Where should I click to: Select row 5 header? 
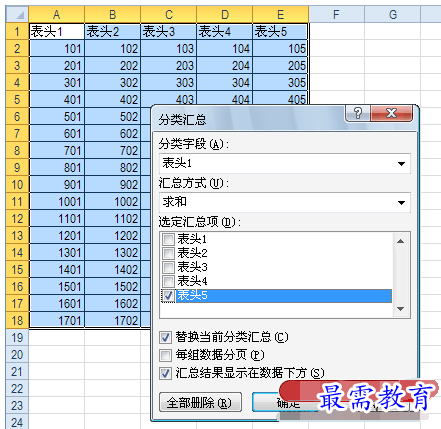click(x=17, y=100)
